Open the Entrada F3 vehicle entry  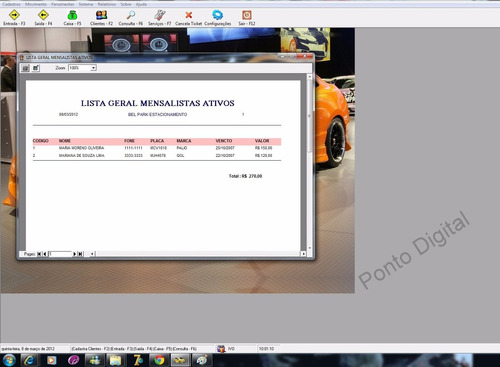14,18
